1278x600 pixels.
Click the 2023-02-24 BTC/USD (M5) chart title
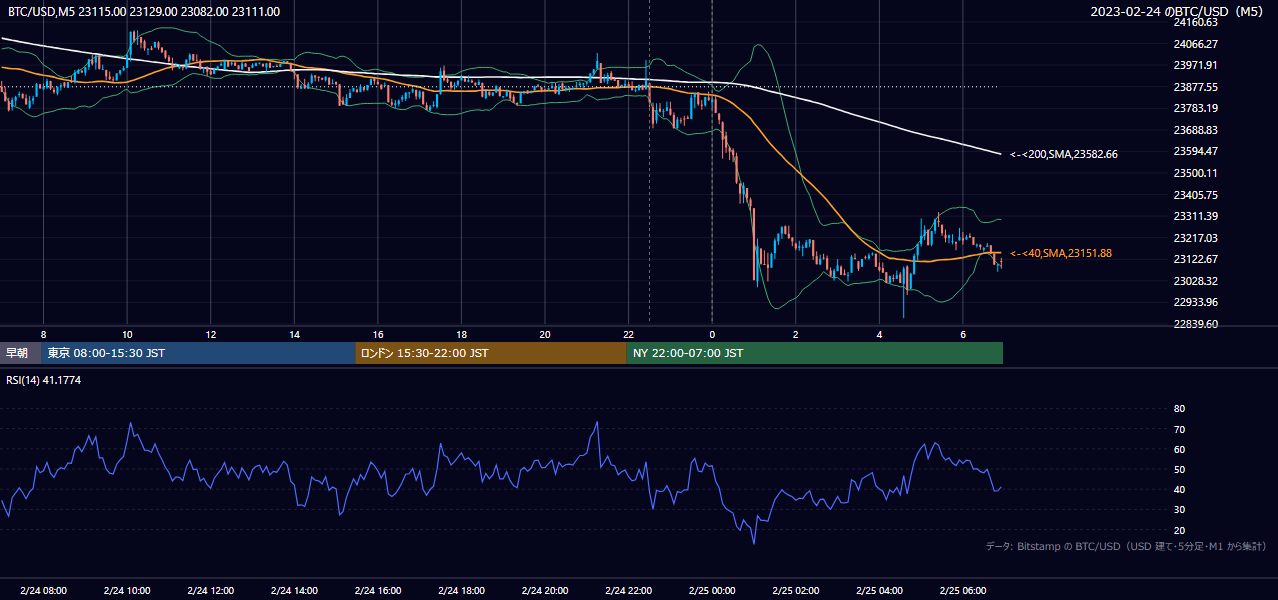tap(1178, 11)
